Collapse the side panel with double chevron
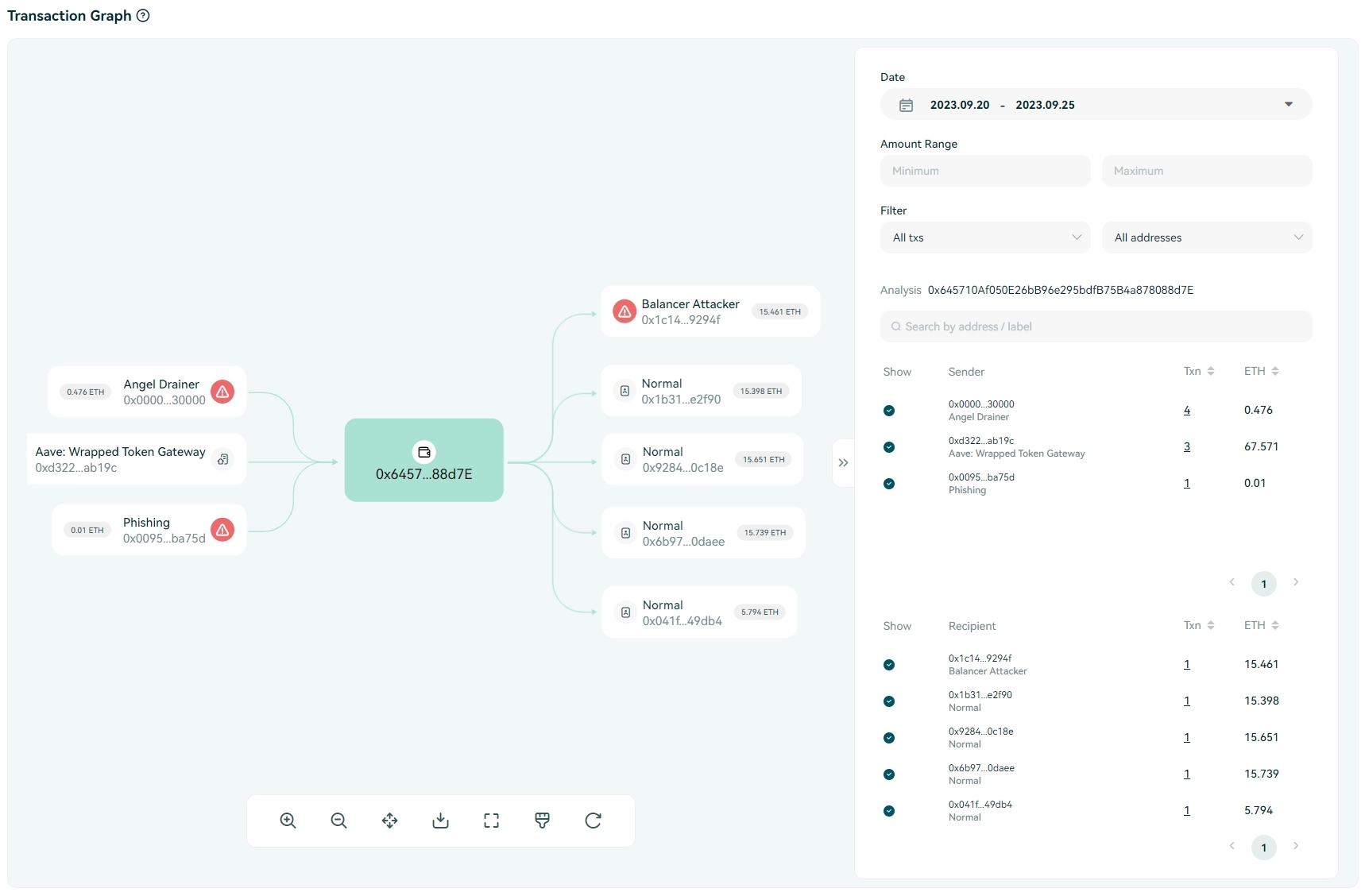1365x896 pixels. coord(843,462)
